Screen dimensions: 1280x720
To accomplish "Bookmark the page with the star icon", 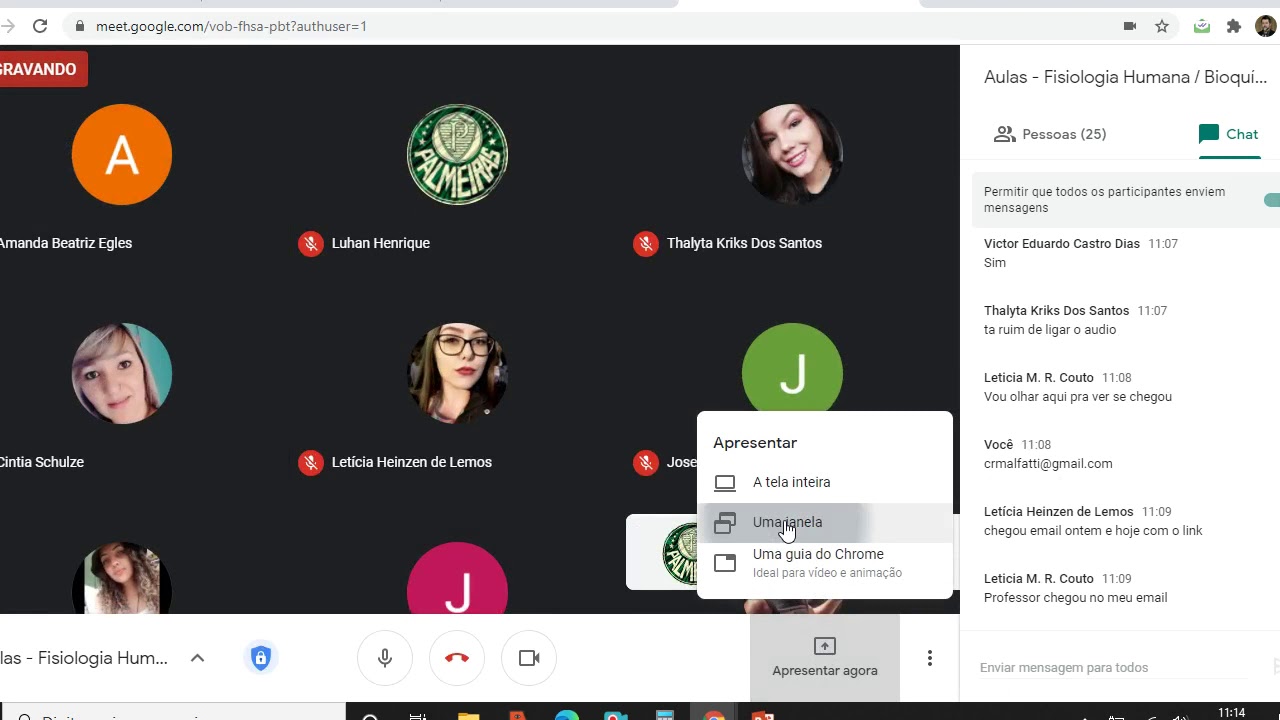I will point(1162,26).
